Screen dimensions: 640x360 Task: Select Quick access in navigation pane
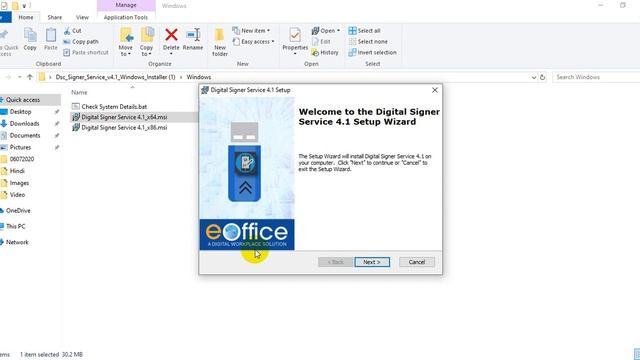coord(22,100)
